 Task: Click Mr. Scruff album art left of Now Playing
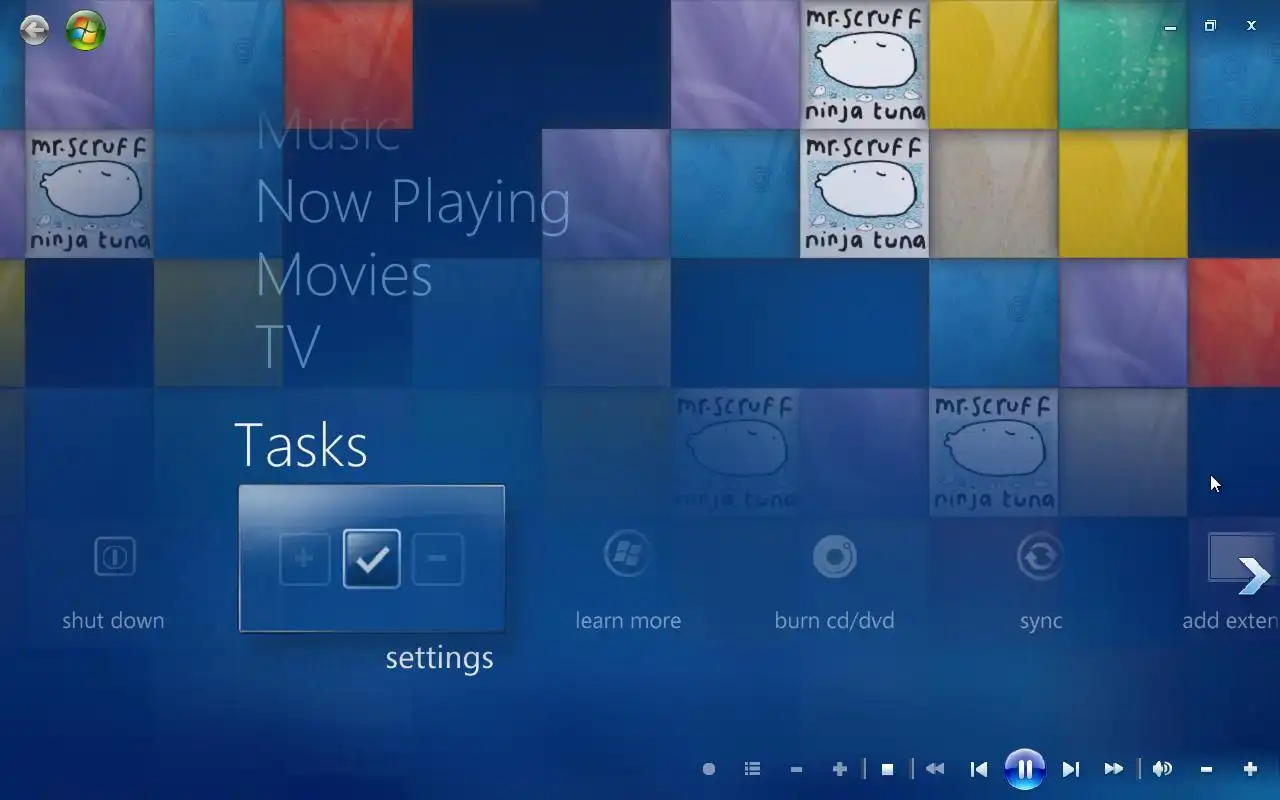coord(89,194)
